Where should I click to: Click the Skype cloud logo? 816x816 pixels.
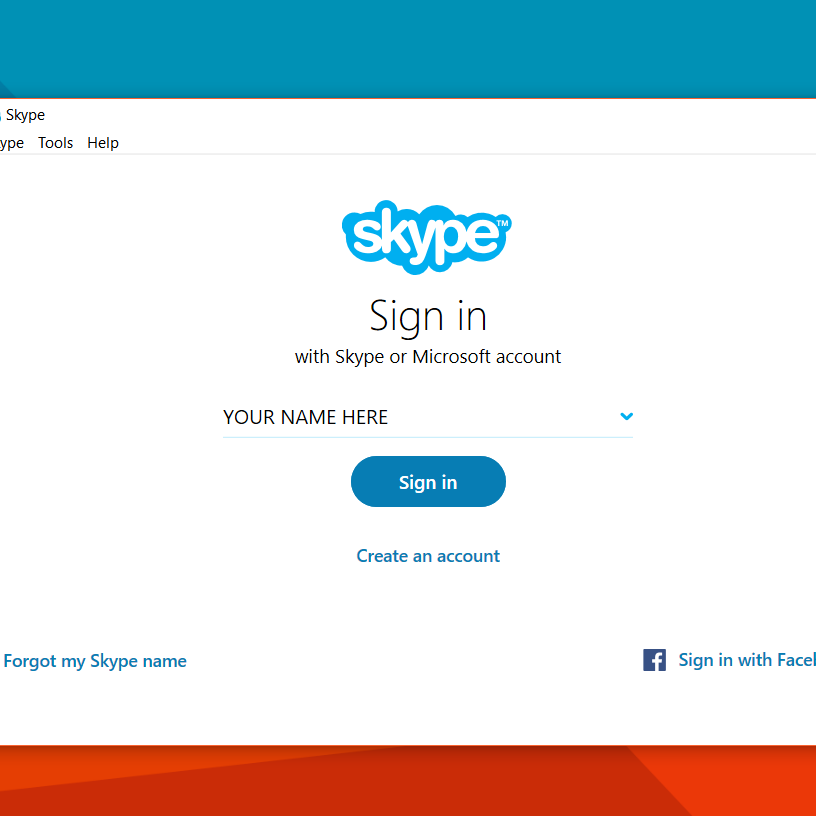(427, 236)
